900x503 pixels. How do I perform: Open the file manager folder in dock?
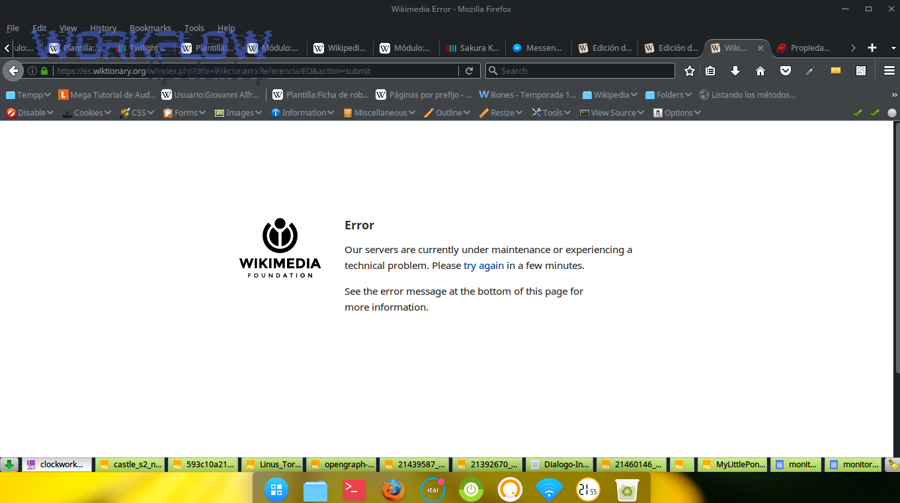315,490
